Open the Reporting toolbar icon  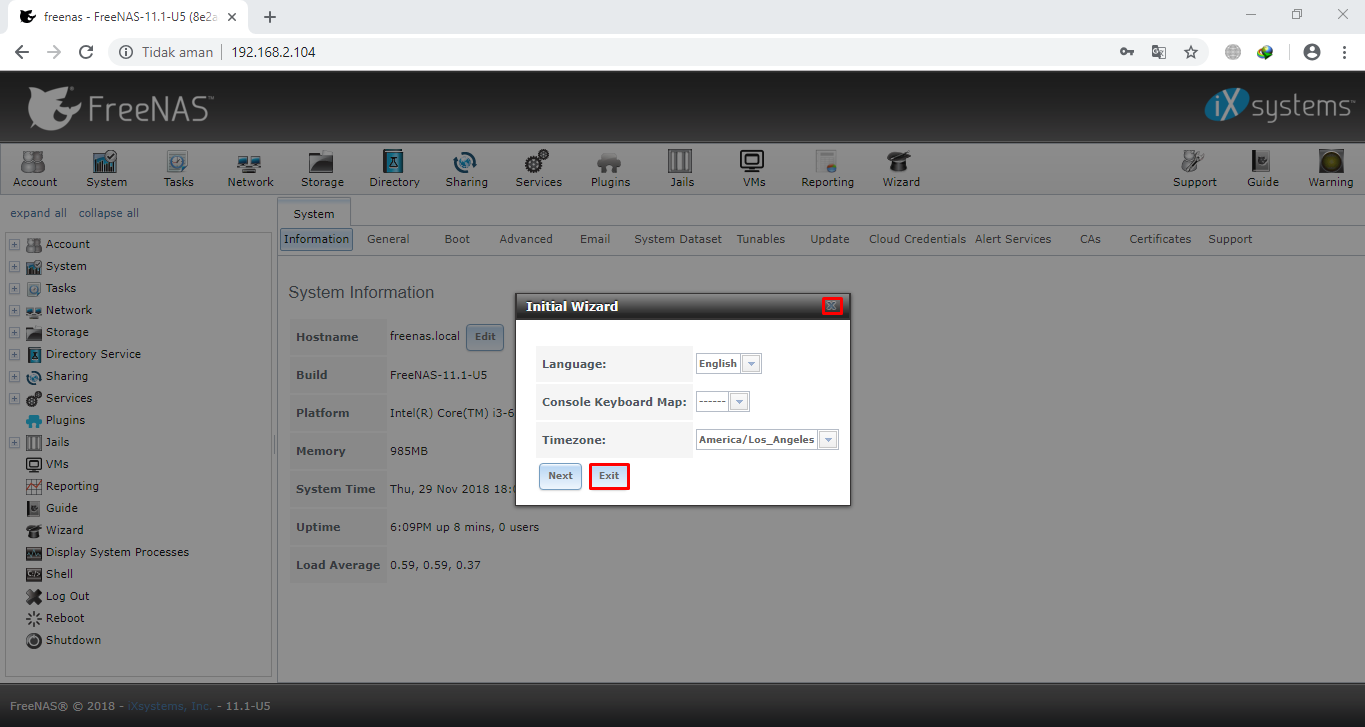coord(827,169)
